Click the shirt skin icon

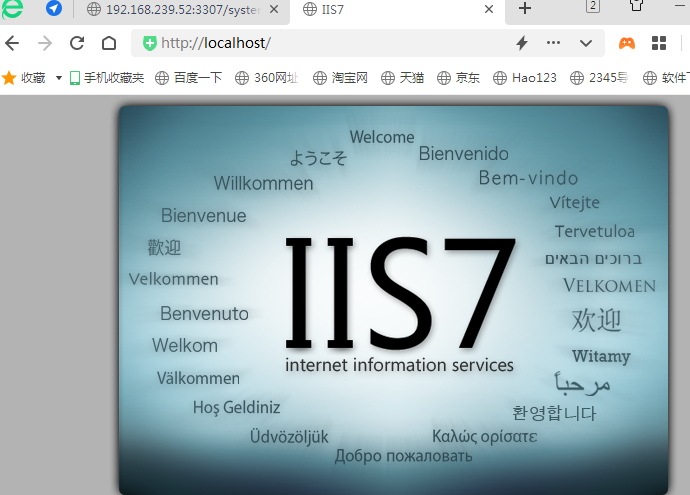click(636, 5)
